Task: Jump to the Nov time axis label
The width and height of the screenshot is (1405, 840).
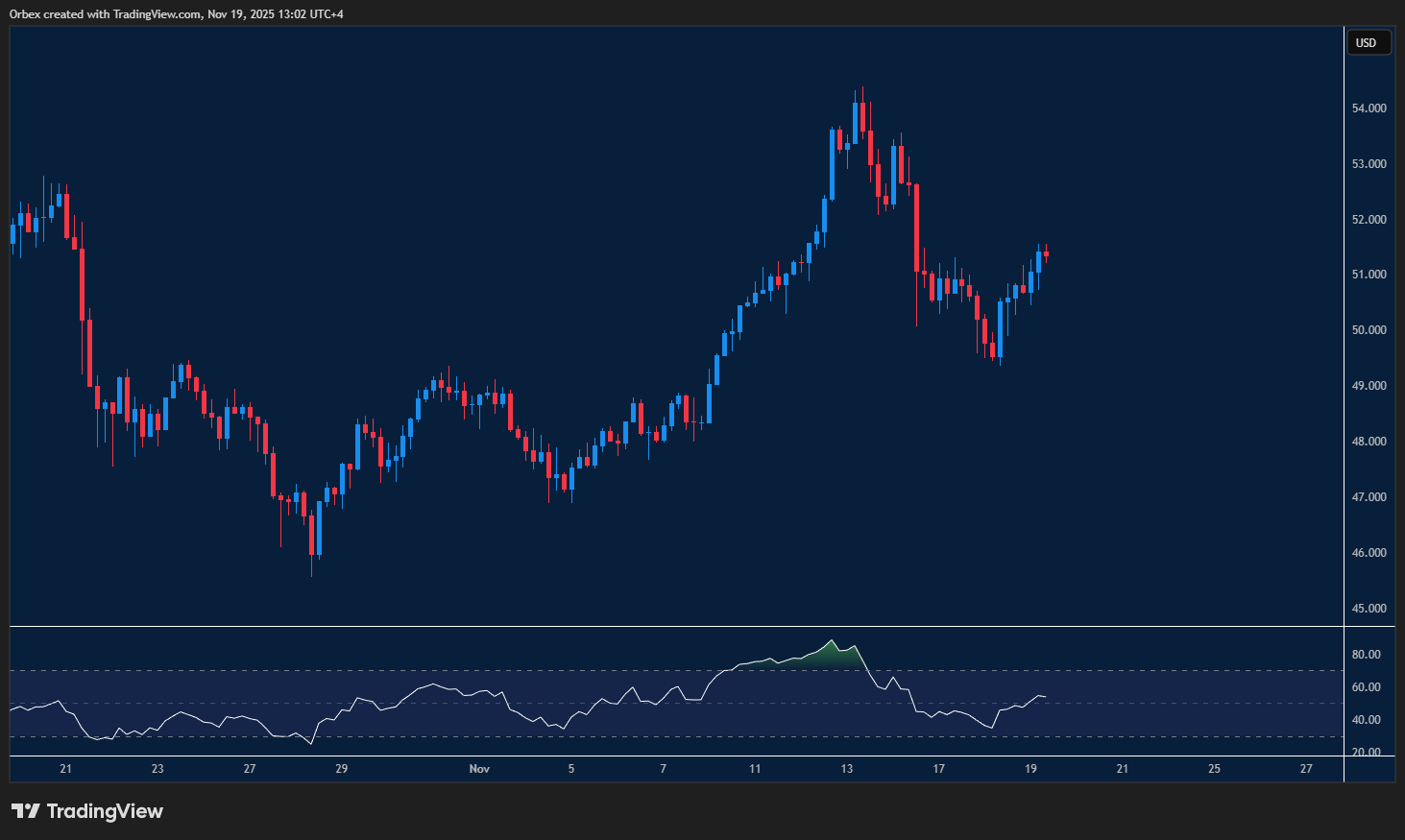Action: (x=479, y=769)
